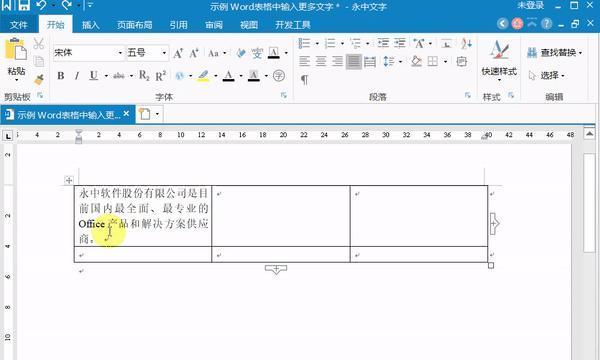
Task: Click the Redo arrow in title bar
Action: coord(67,5)
